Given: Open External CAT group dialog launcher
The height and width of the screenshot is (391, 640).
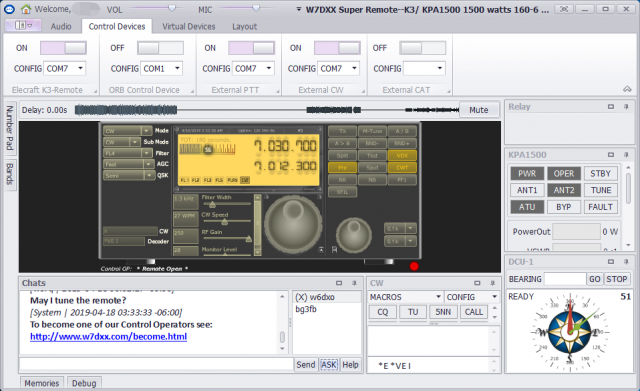Looking at the screenshot, I should click(448, 91).
